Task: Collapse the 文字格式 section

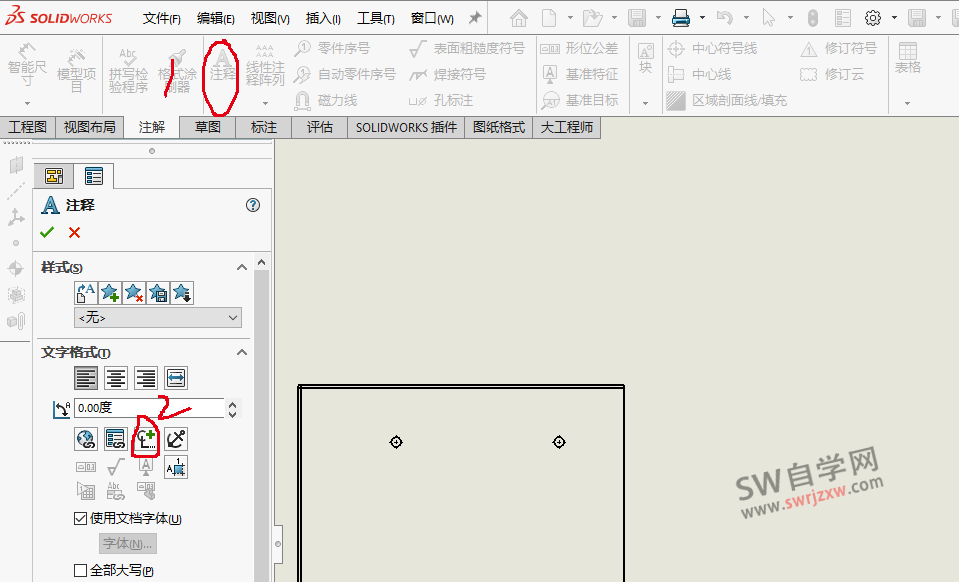Action: coord(241,352)
